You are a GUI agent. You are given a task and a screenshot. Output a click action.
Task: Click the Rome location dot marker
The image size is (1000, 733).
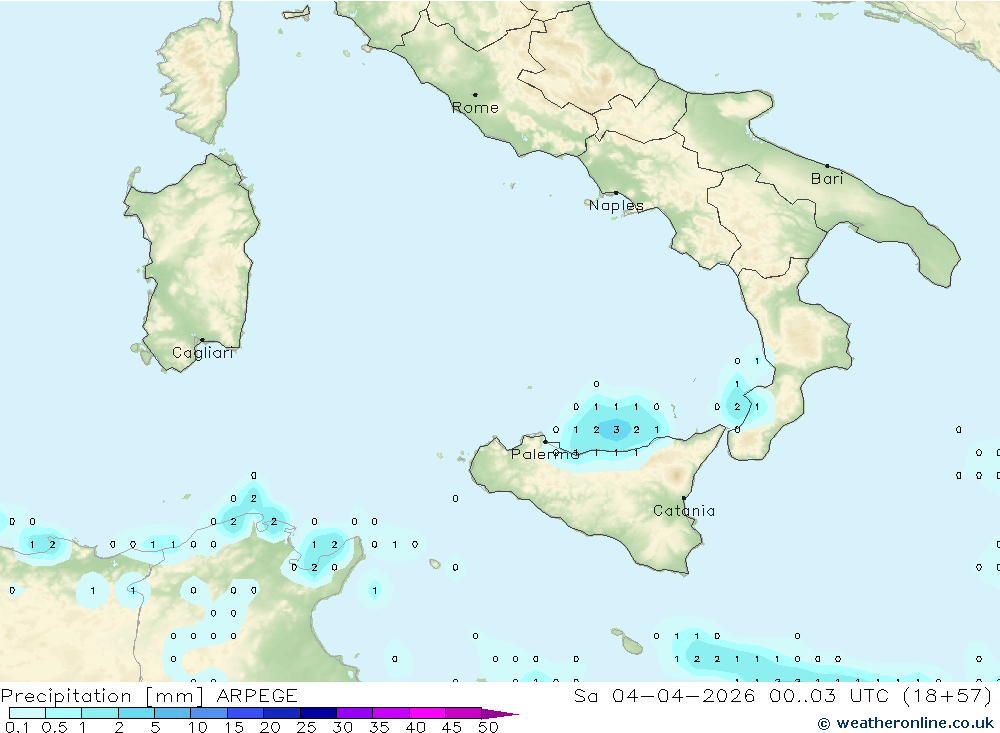475,95
